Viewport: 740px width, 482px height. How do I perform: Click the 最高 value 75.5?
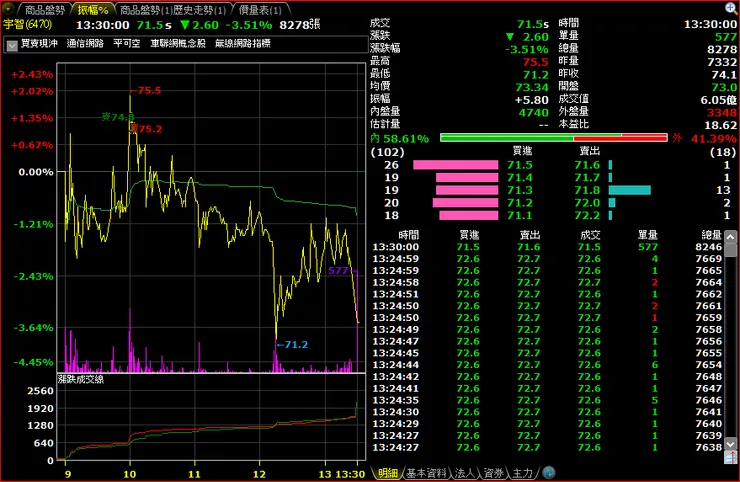[x=535, y=62]
